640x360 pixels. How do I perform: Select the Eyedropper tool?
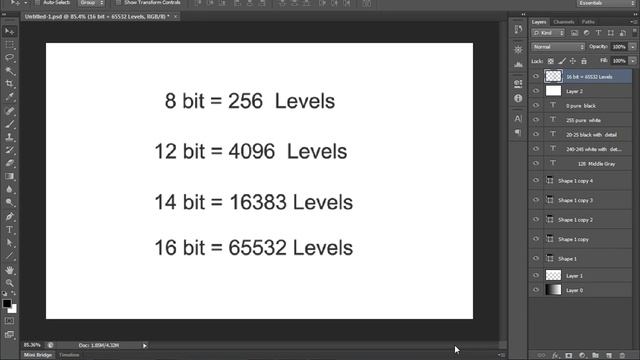click(9, 97)
